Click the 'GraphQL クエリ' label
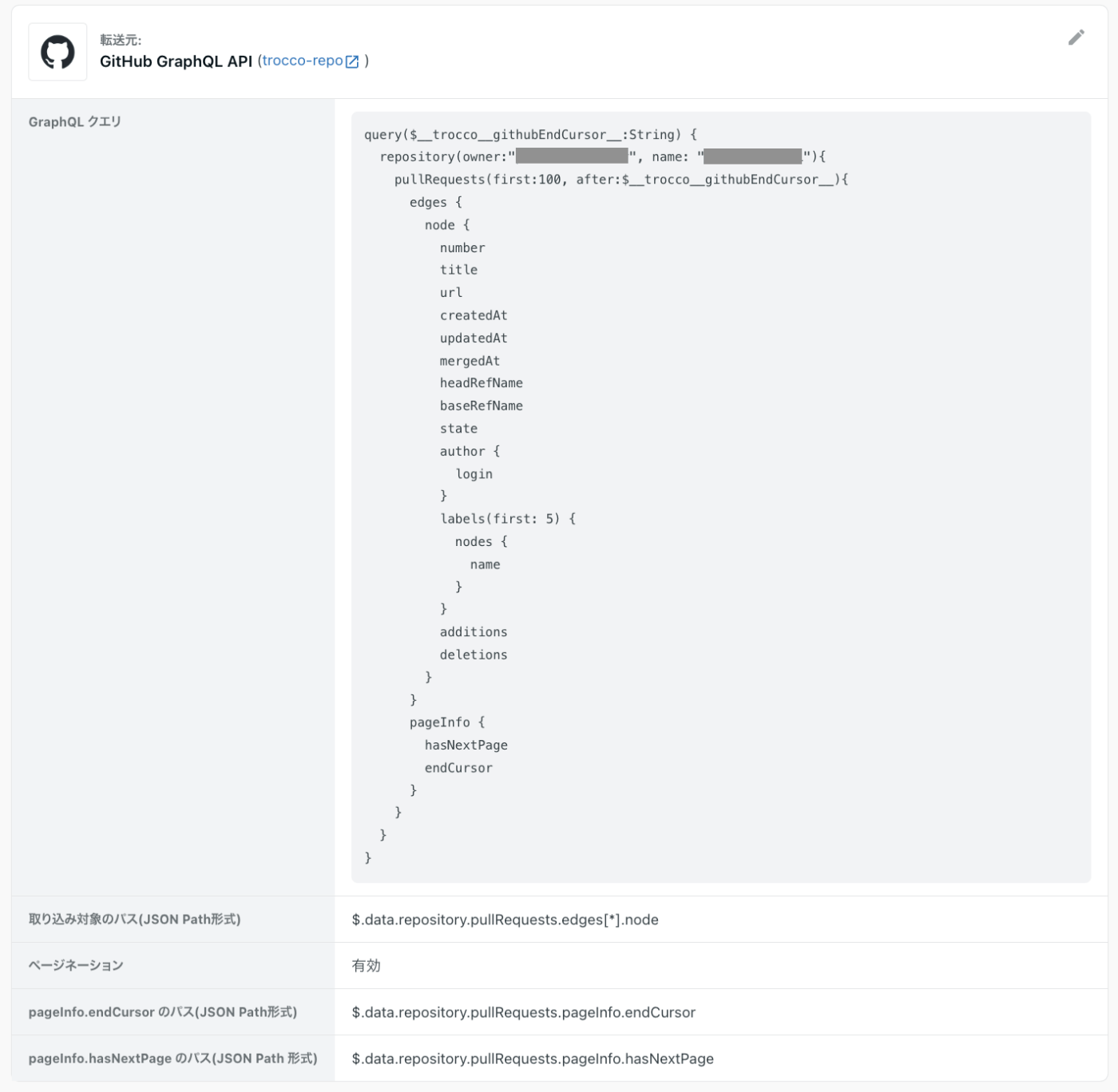Viewport: 1118px width, 1092px height. (75, 121)
